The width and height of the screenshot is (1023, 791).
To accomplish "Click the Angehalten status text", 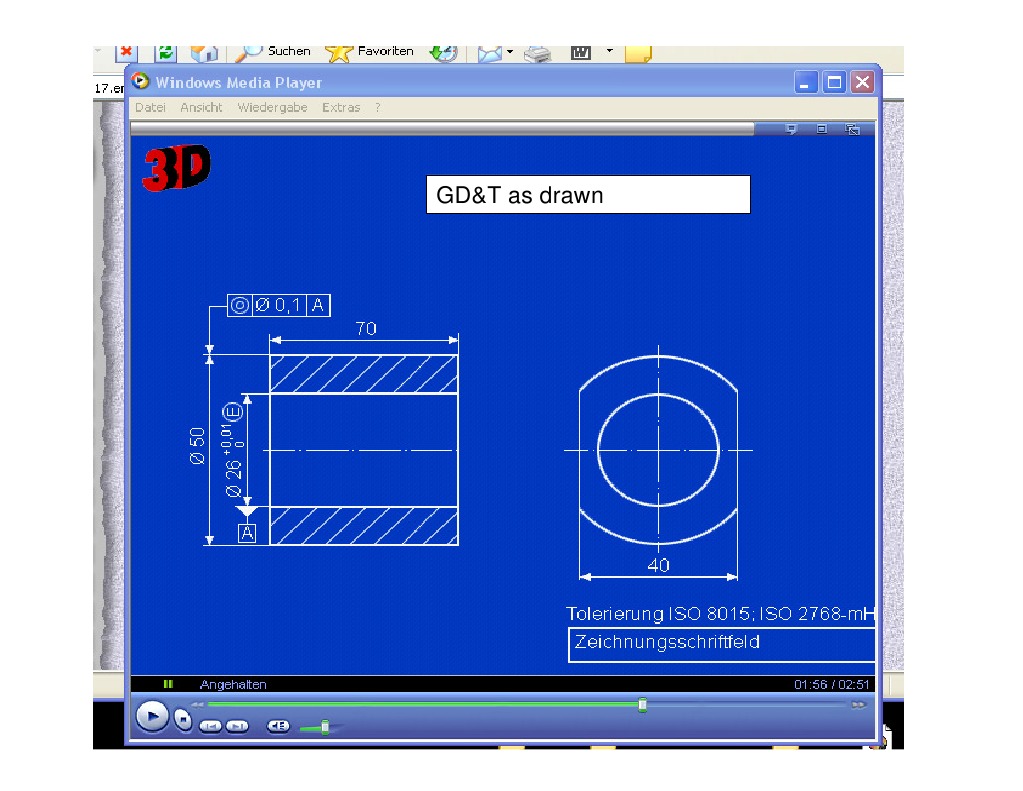I will tap(233, 684).
